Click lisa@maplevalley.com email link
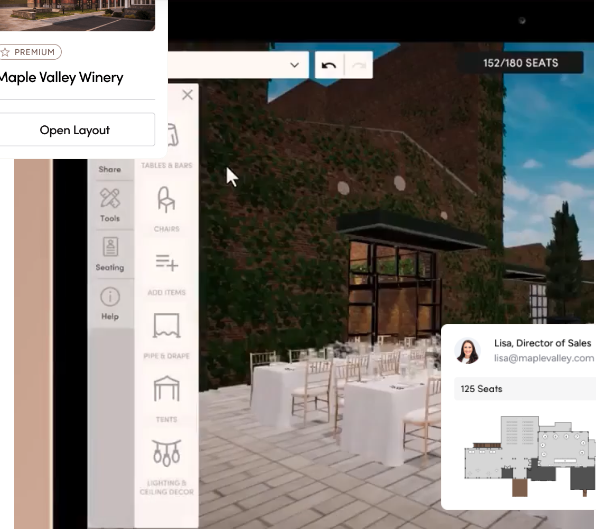The image size is (596, 529). click(x=544, y=358)
